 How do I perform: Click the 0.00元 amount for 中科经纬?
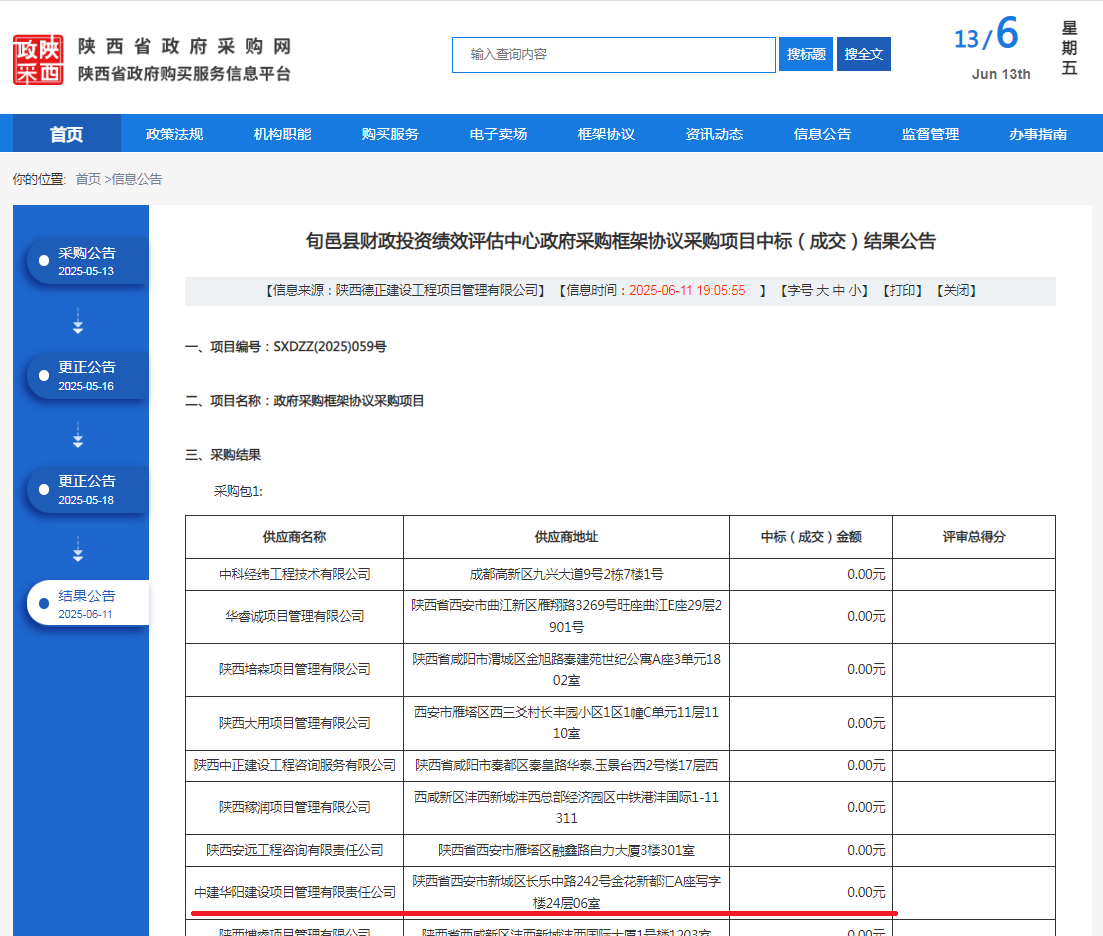click(x=866, y=575)
